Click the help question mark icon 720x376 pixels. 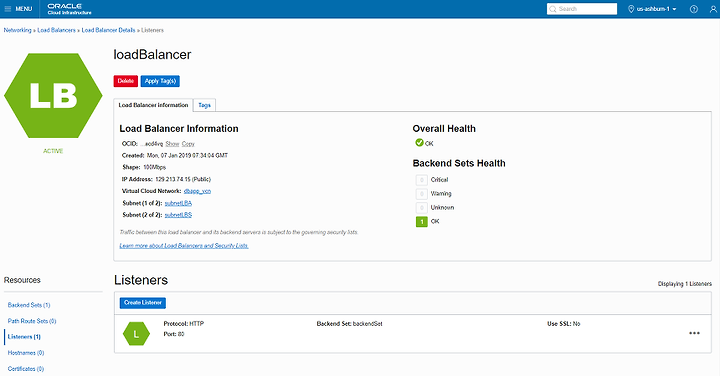pos(694,9)
